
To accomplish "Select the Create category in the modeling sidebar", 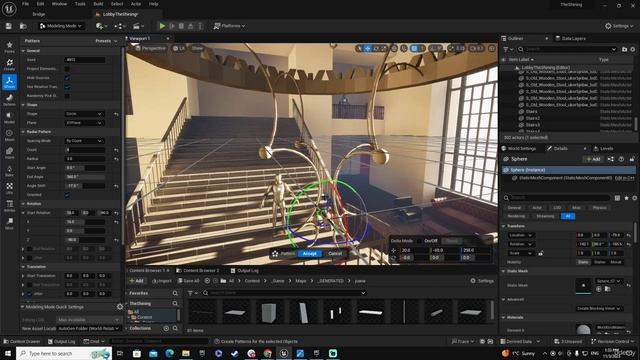I will pyautogui.click(x=9, y=64).
